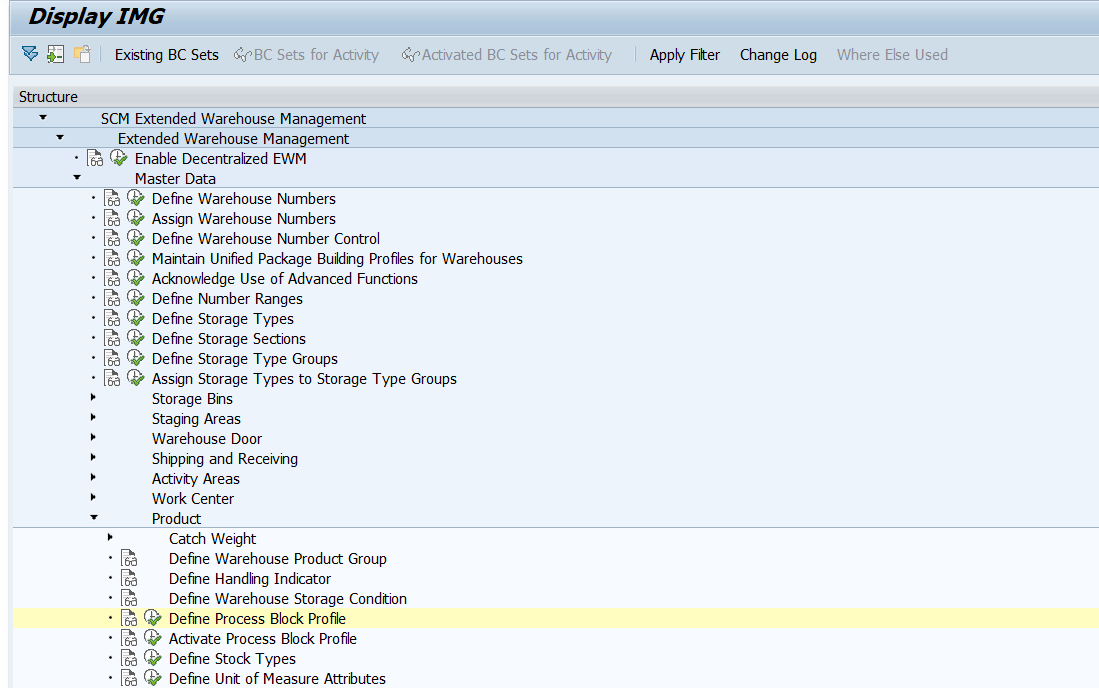
Task: Select Define Number Ranges text
Action: pos(227,299)
